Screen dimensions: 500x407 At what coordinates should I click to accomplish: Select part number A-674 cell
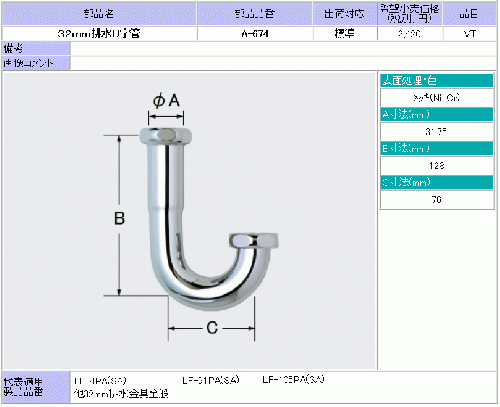[255, 34]
